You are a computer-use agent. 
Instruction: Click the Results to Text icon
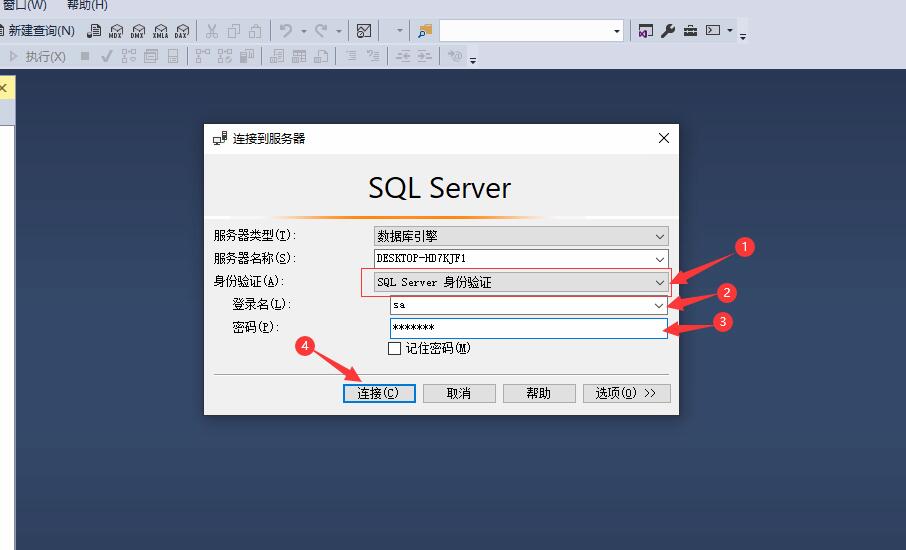click(277, 56)
